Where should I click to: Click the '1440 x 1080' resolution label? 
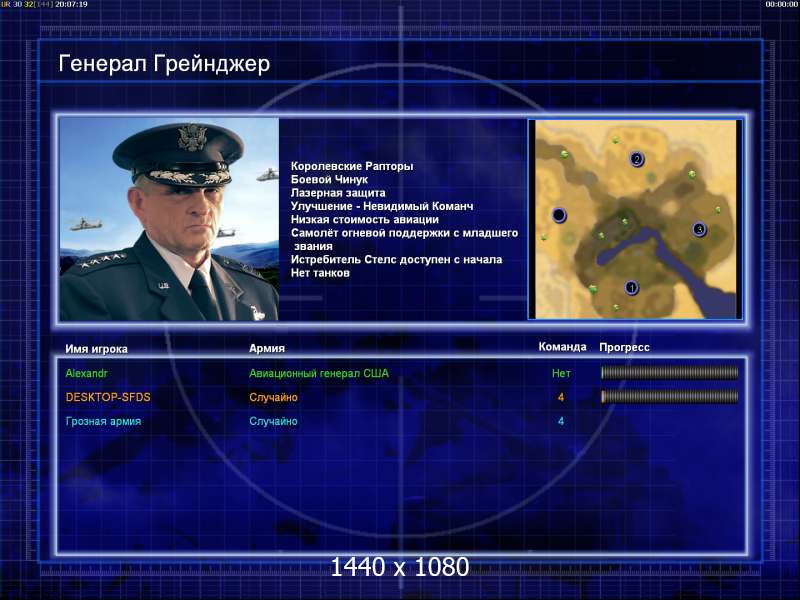400,567
